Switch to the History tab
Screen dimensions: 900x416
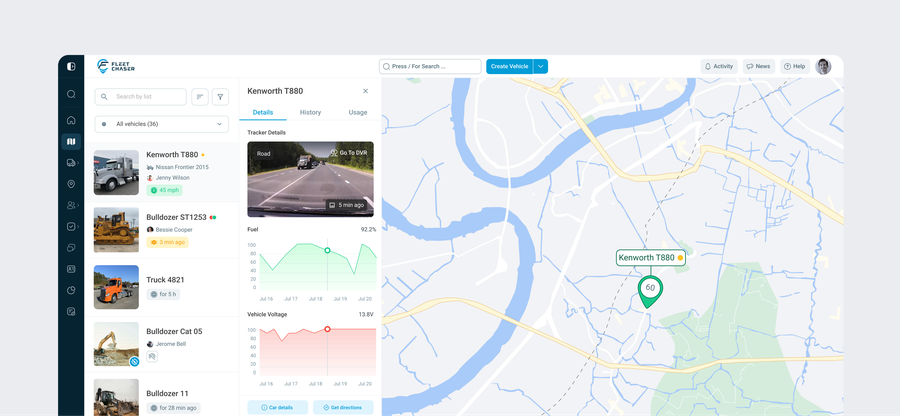[x=311, y=112]
